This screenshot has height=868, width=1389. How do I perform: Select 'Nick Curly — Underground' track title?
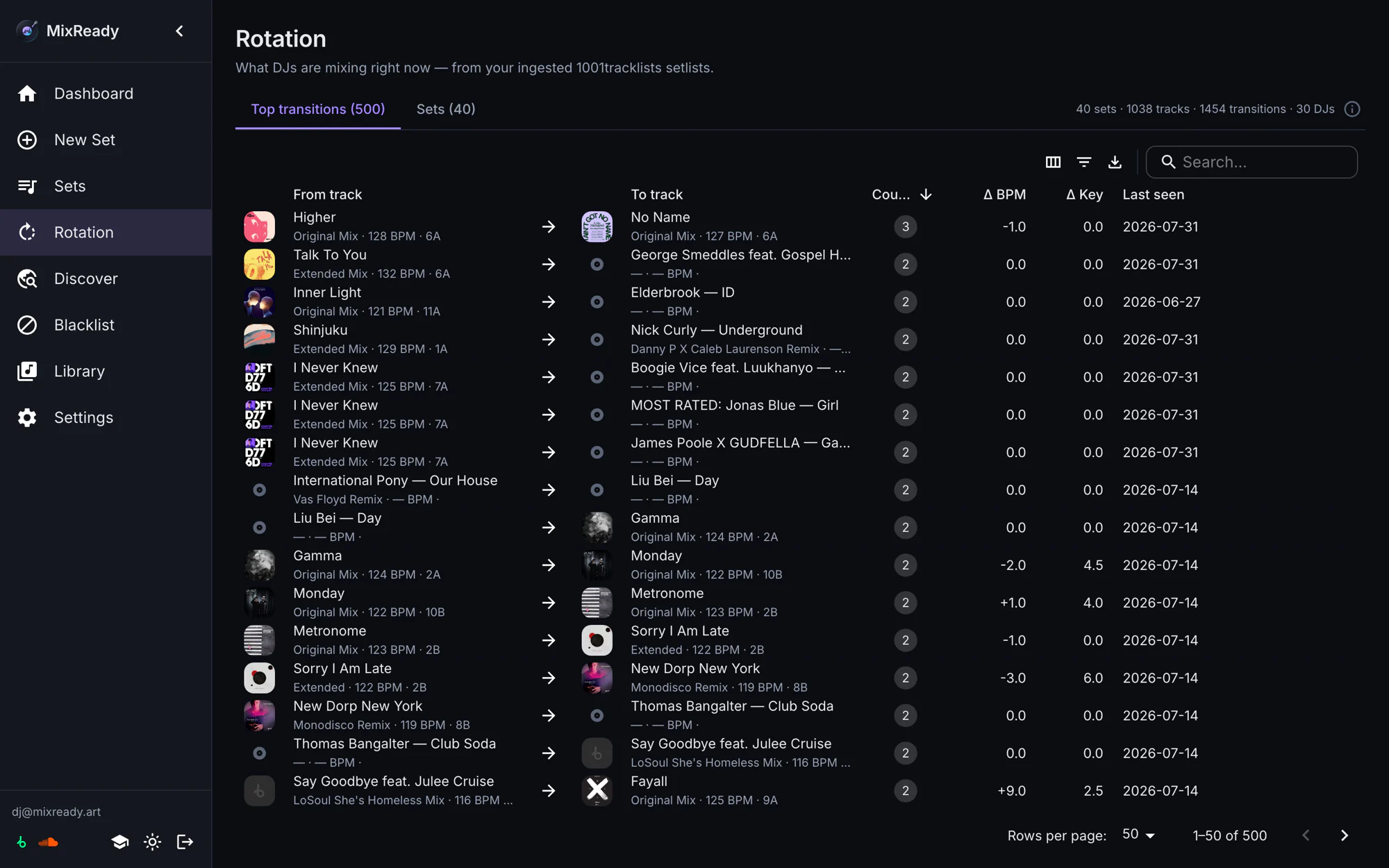tap(716, 330)
